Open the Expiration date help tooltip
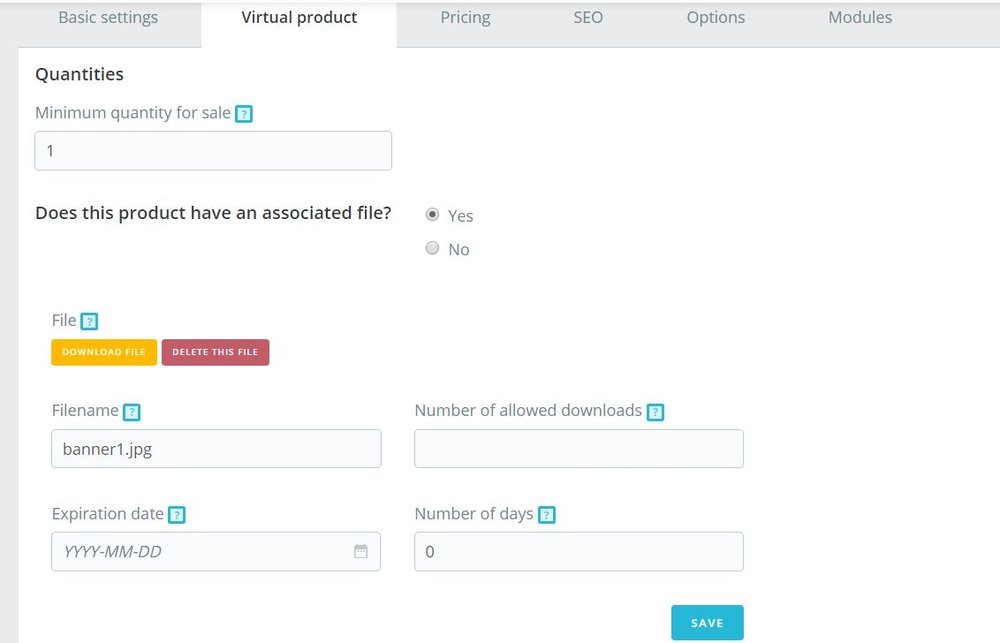This screenshot has height=643, width=1000. click(177, 514)
